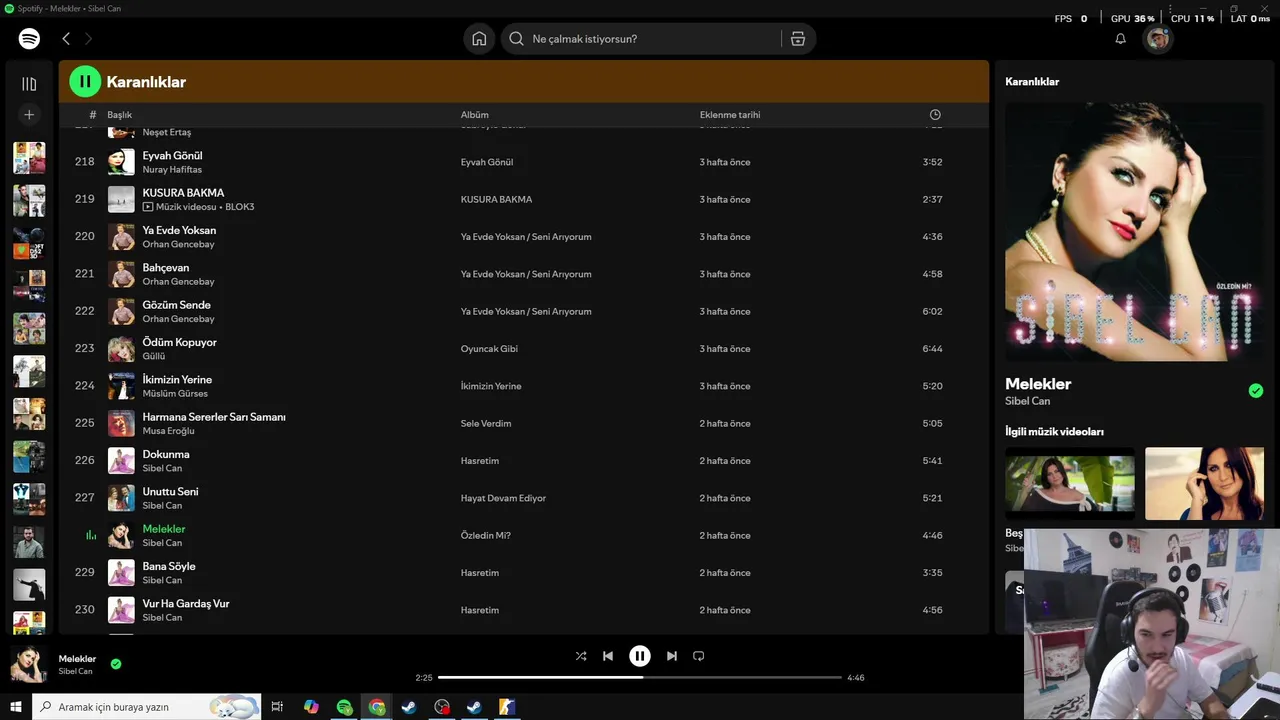Open Güllü artist link
The height and width of the screenshot is (720, 1280).
click(x=154, y=356)
